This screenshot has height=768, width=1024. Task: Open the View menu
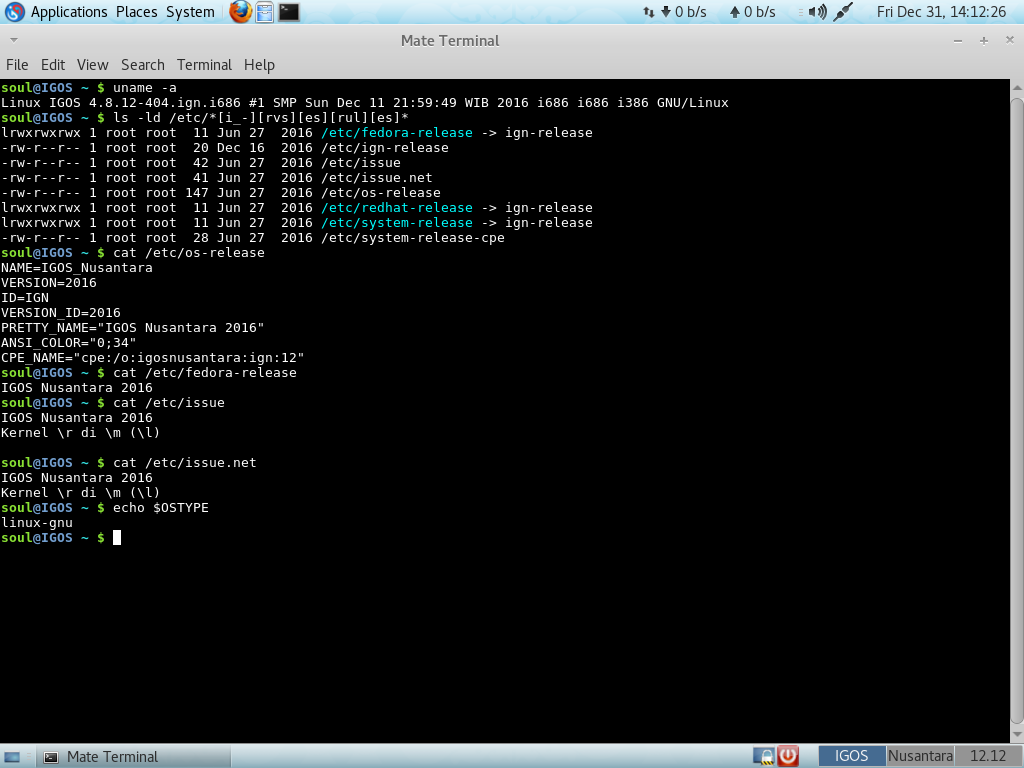(93, 65)
